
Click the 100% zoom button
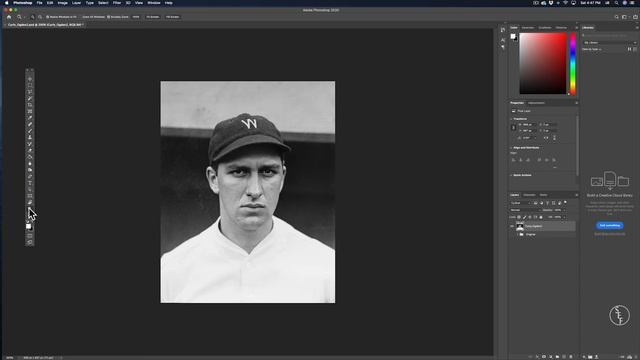coord(136,17)
